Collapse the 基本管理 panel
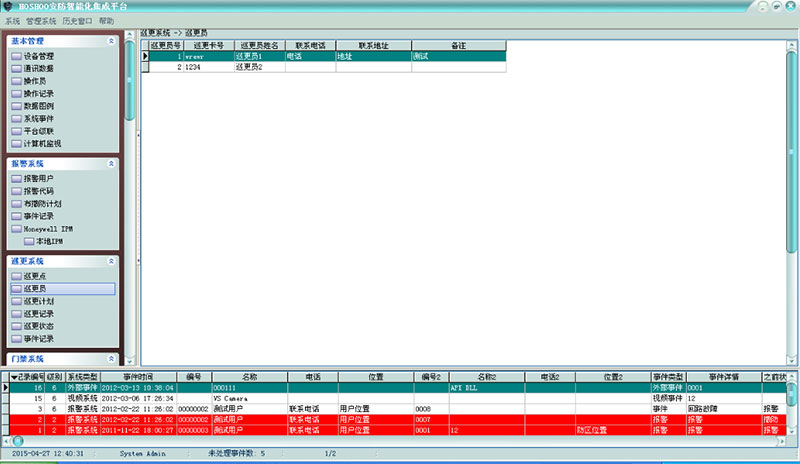800x464 pixels. pyautogui.click(x=111, y=41)
